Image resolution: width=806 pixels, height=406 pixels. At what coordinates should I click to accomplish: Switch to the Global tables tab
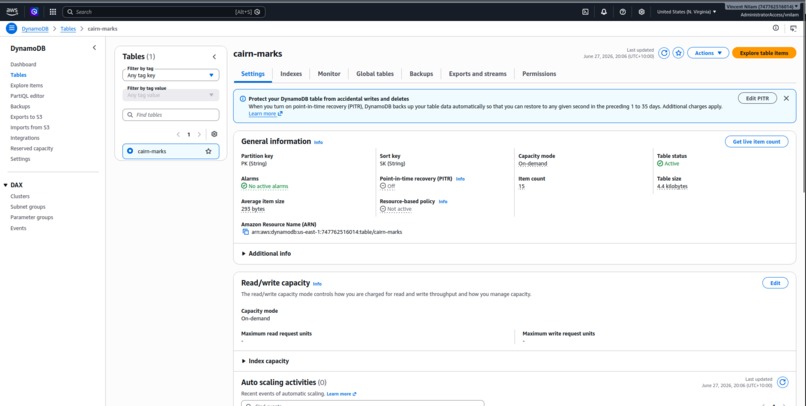coord(375,74)
